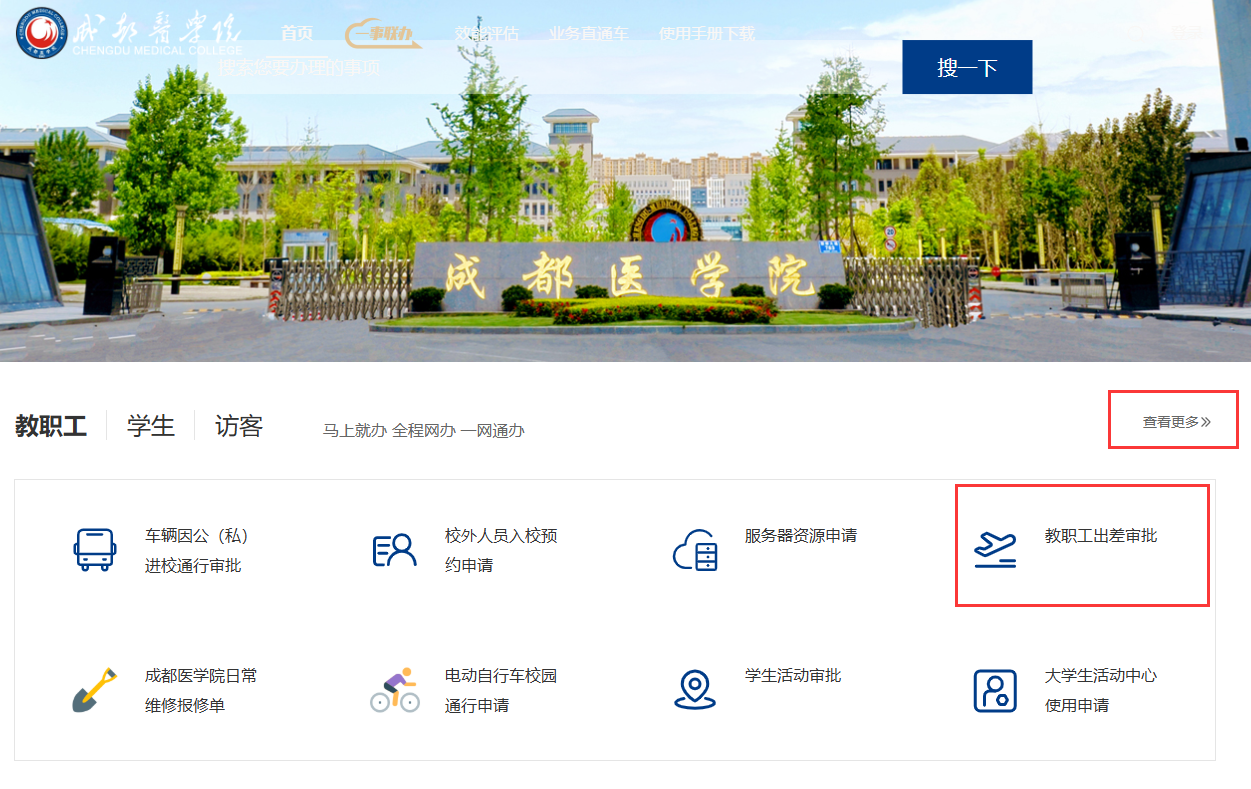Click the student activity center usage icon
Screen dimensions: 1251x789
[995, 690]
